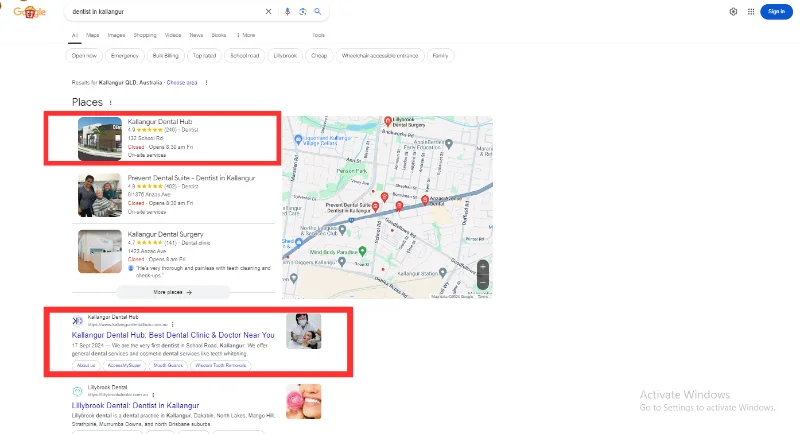Open the AccessMySuper sitelink
Image resolution: width=800 pixels, height=434 pixels.
pyautogui.click(x=124, y=365)
